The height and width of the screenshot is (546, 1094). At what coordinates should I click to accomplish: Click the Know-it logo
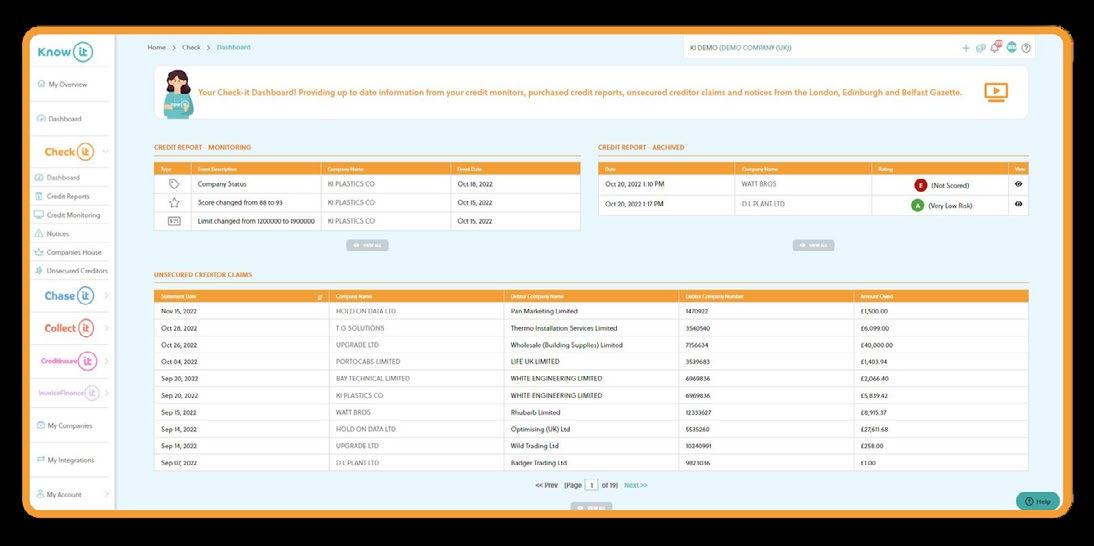[65, 52]
